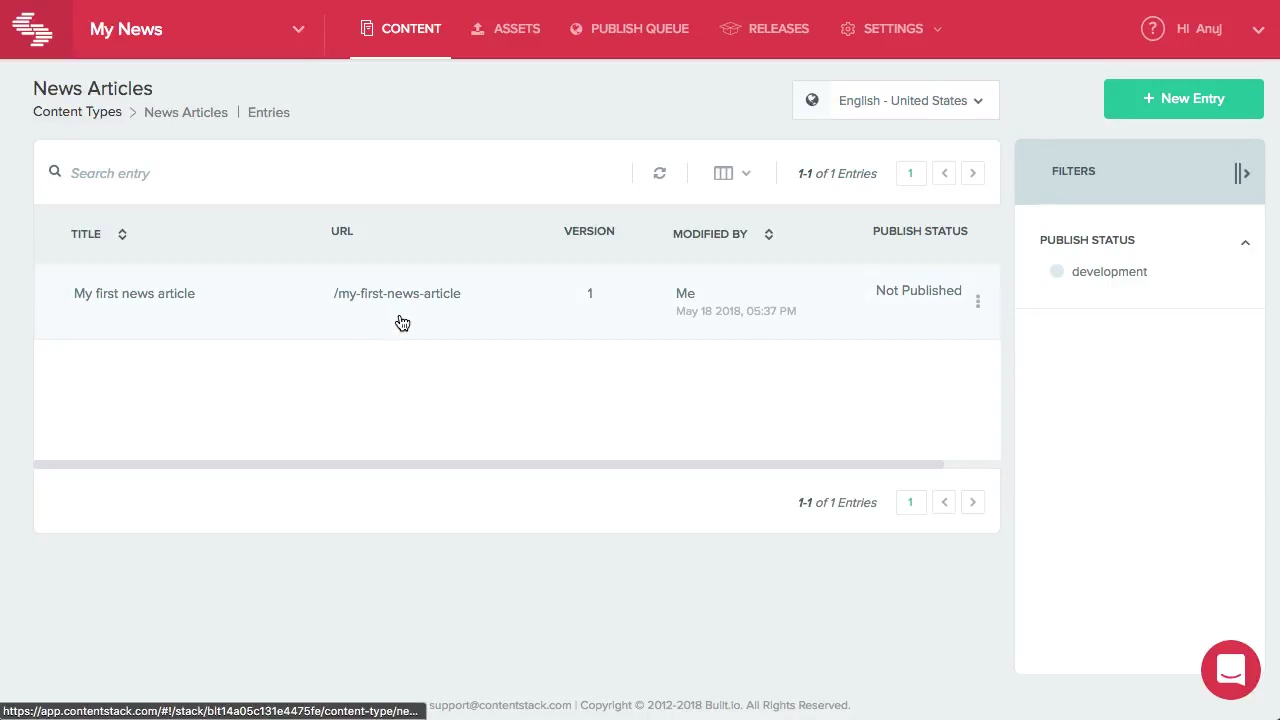Go to next page in top pagination
The height and width of the screenshot is (720, 1280).
pos(972,173)
